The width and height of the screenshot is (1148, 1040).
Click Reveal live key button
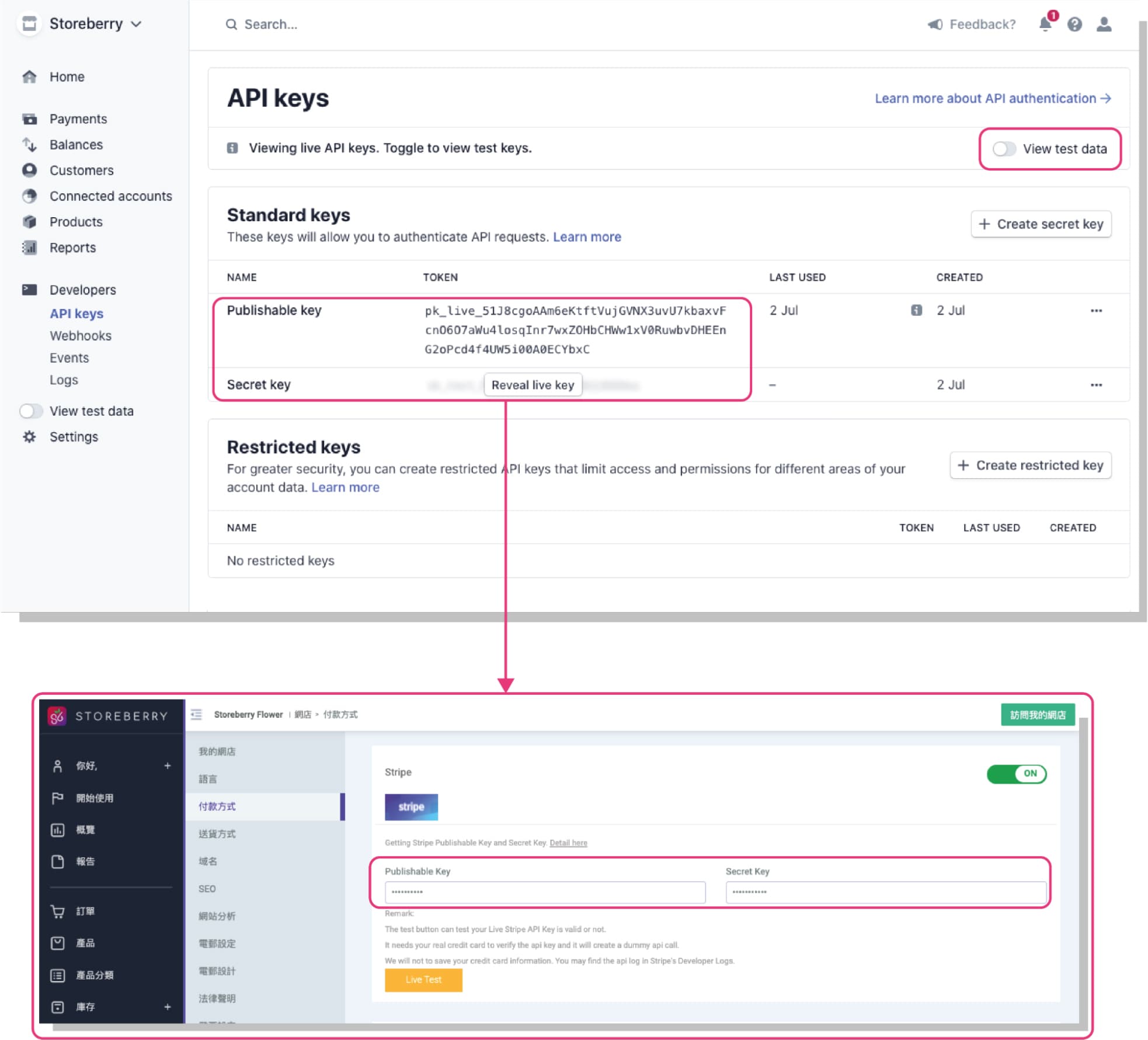533,385
